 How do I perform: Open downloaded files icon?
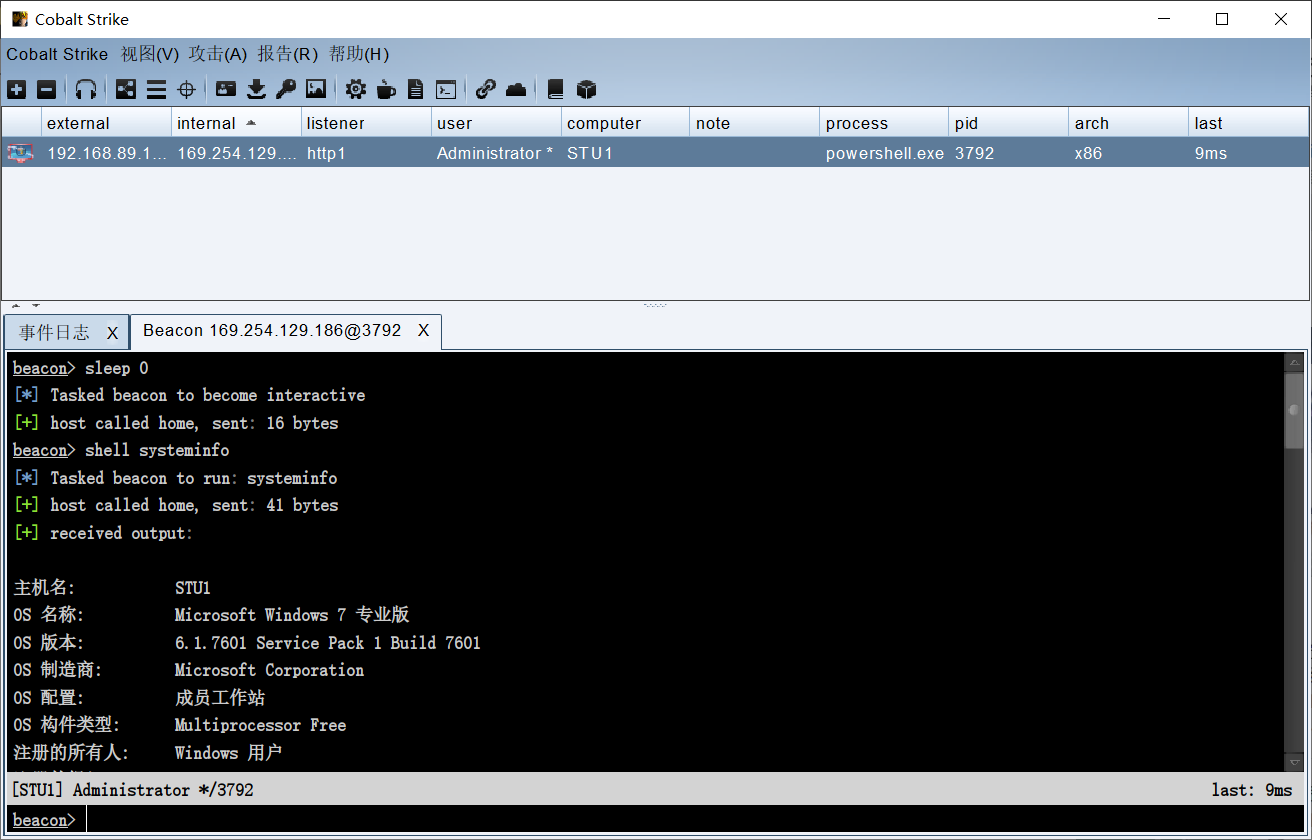tap(256, 89)
